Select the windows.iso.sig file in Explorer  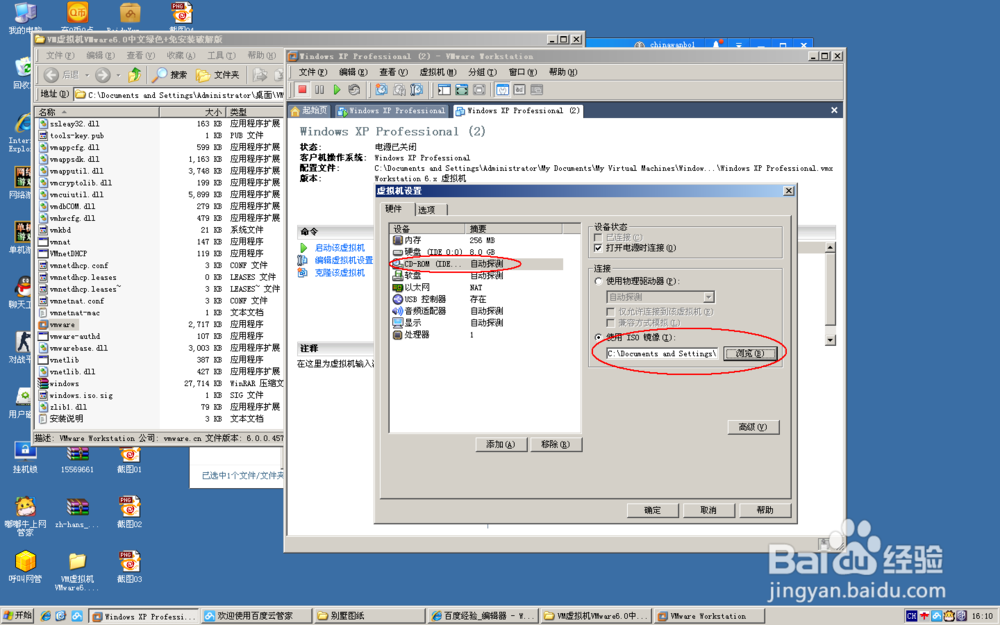81,395
